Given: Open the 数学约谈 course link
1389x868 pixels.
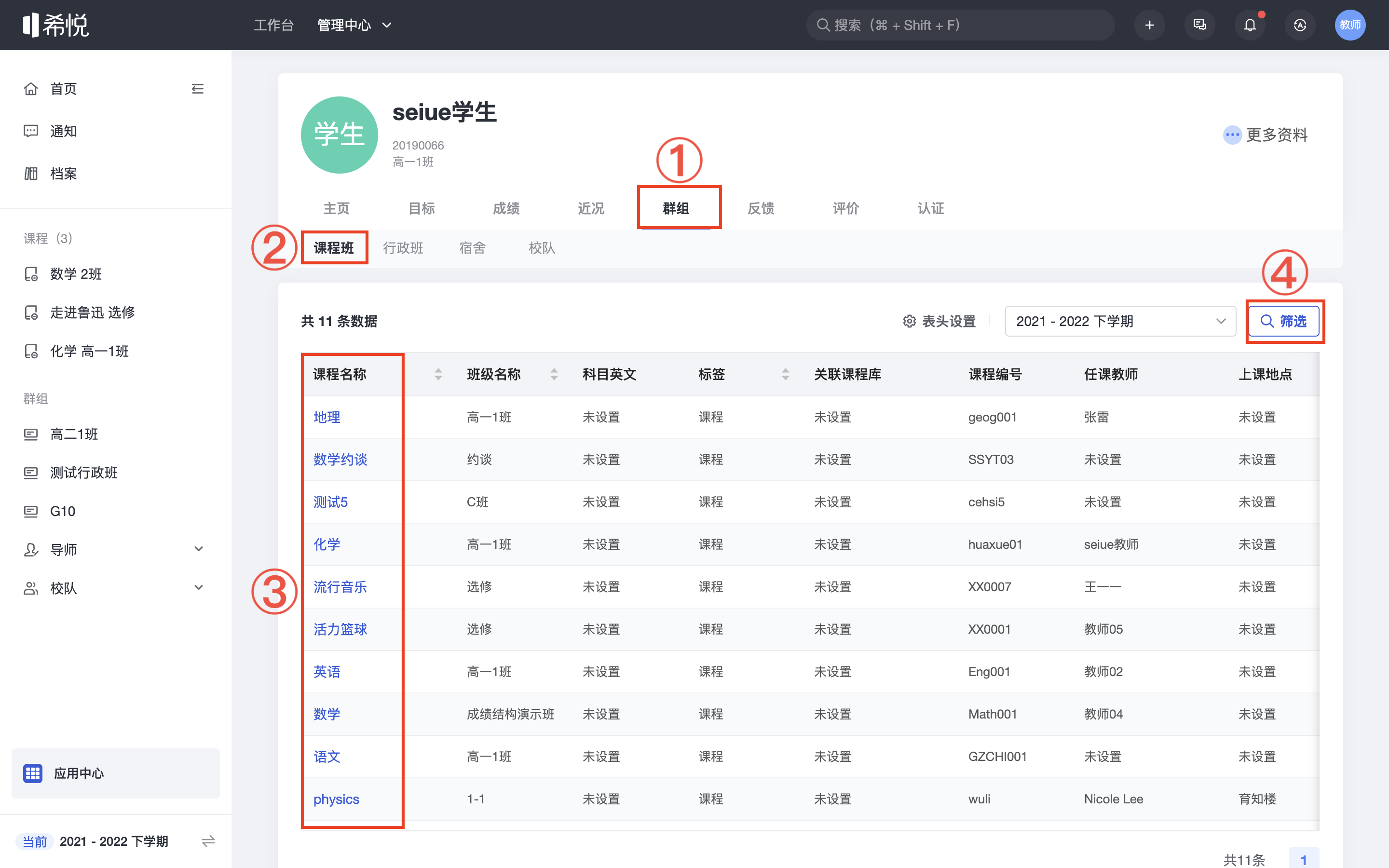Looking at the screenshot, I should (x=340, y=460).
